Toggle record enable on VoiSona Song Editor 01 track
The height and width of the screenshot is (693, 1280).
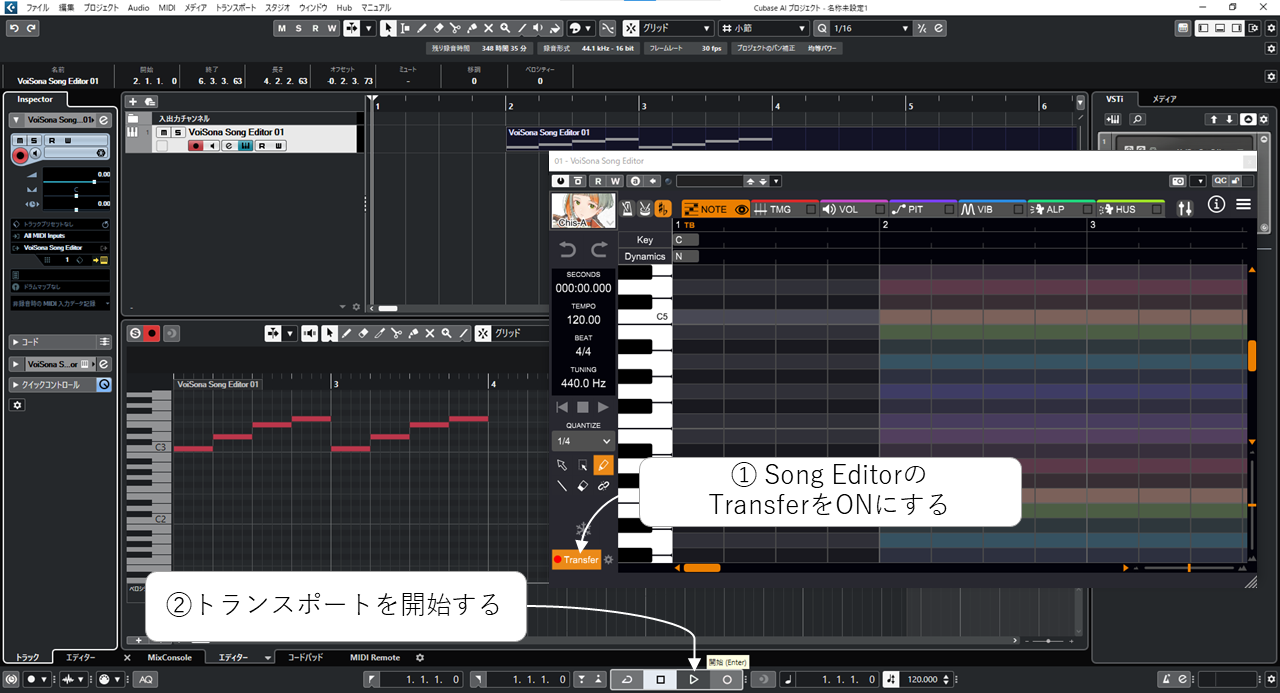[196, 146]
